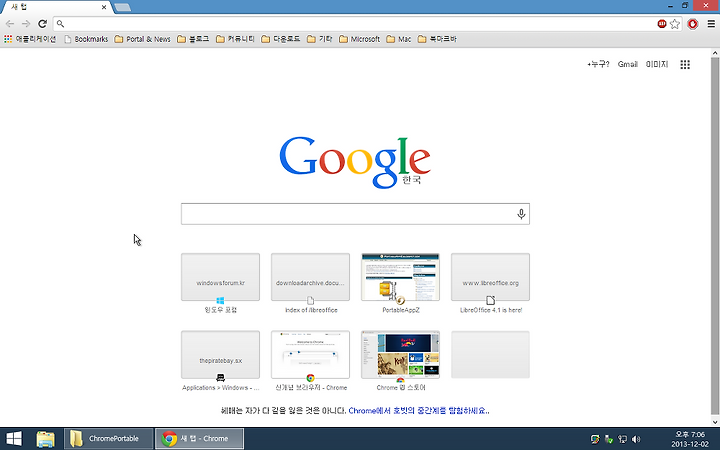Open File Explorer from the taskbar
Image resolution: width=720 pixels, height=450 pixels.
pos(45,439)
